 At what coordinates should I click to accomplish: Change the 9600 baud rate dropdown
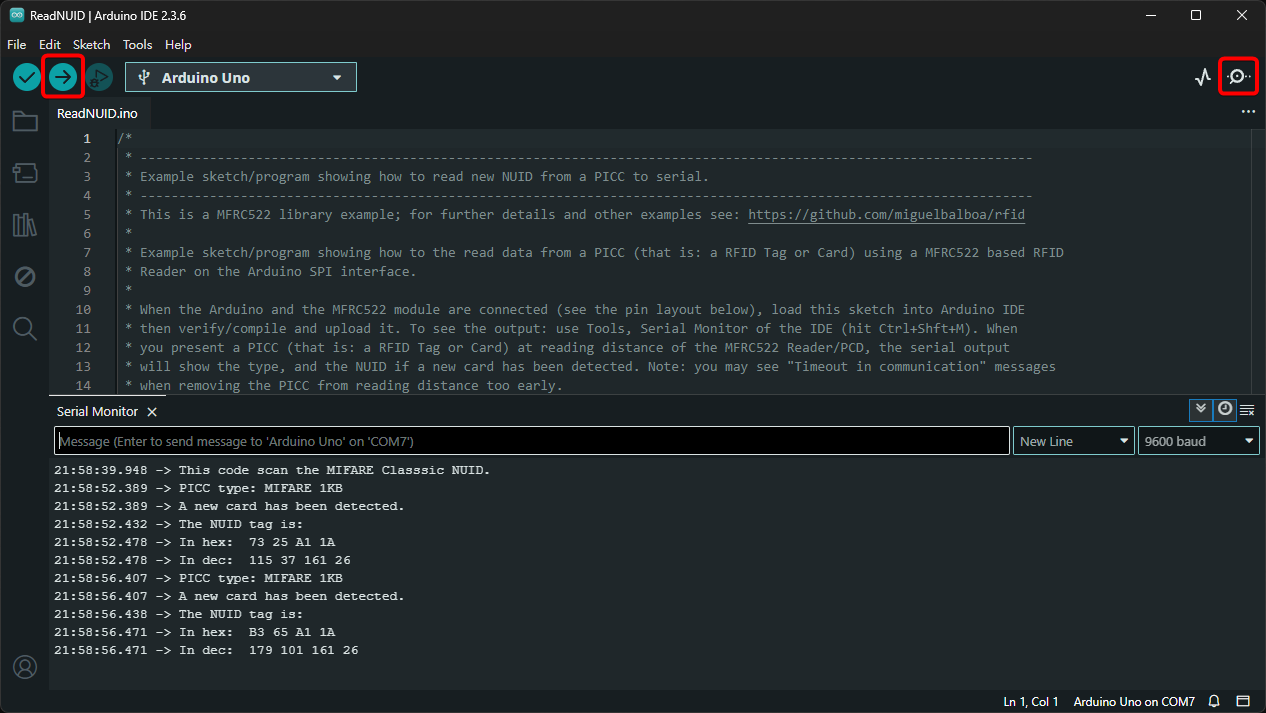1198,440
